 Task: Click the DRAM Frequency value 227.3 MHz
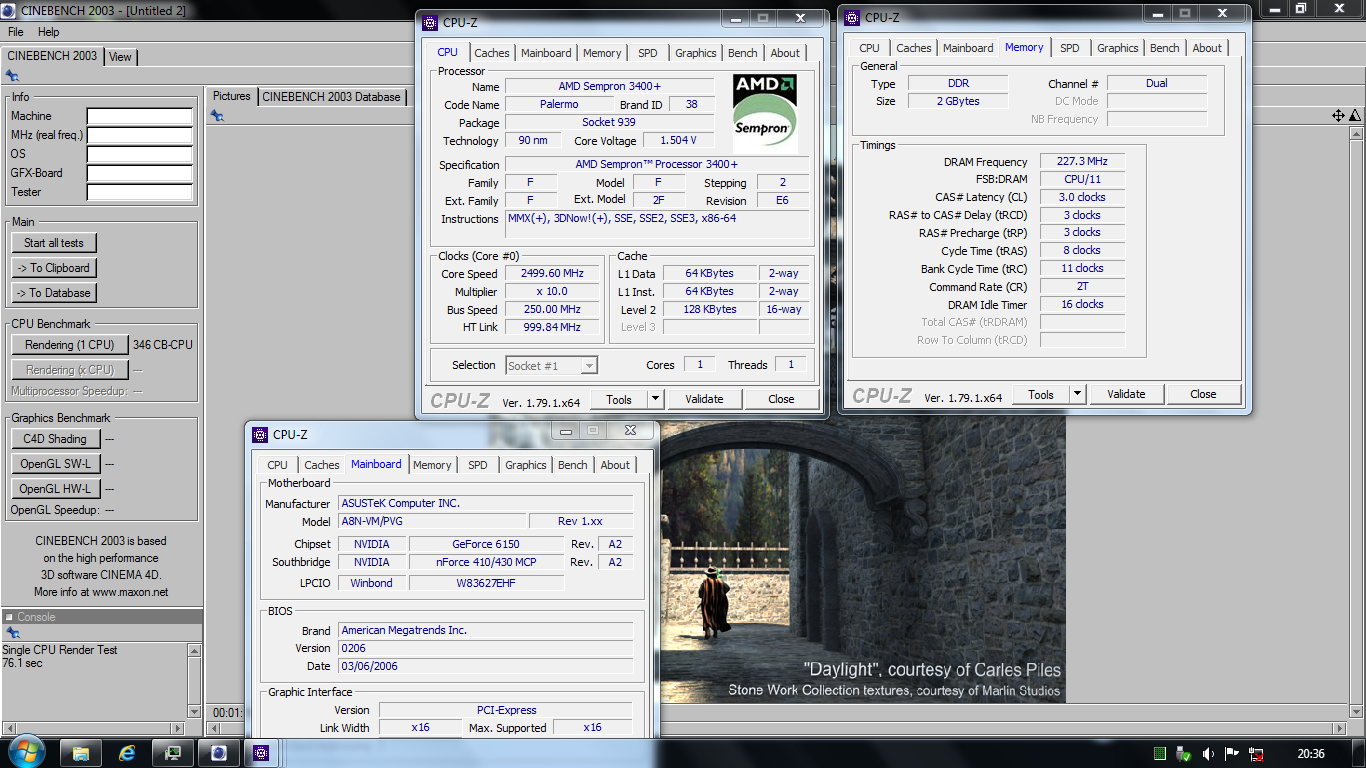coord(1082,162)
